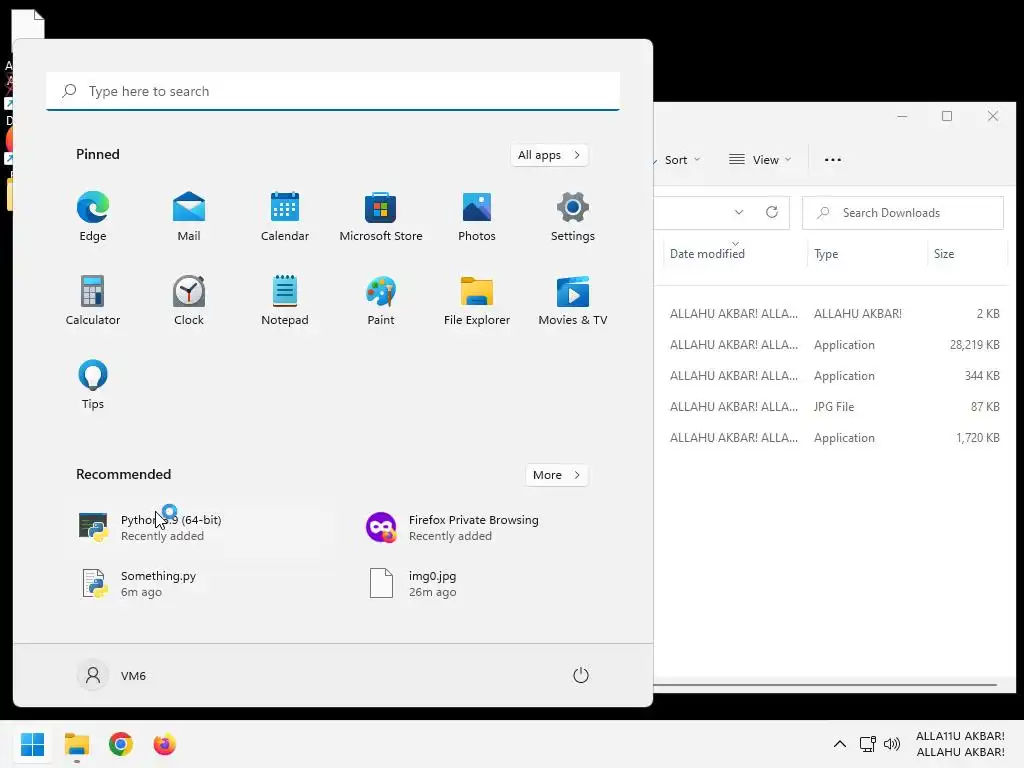The image size is (1024, 768).
Task: Click the Type here to search box
Action: point(333,91)
